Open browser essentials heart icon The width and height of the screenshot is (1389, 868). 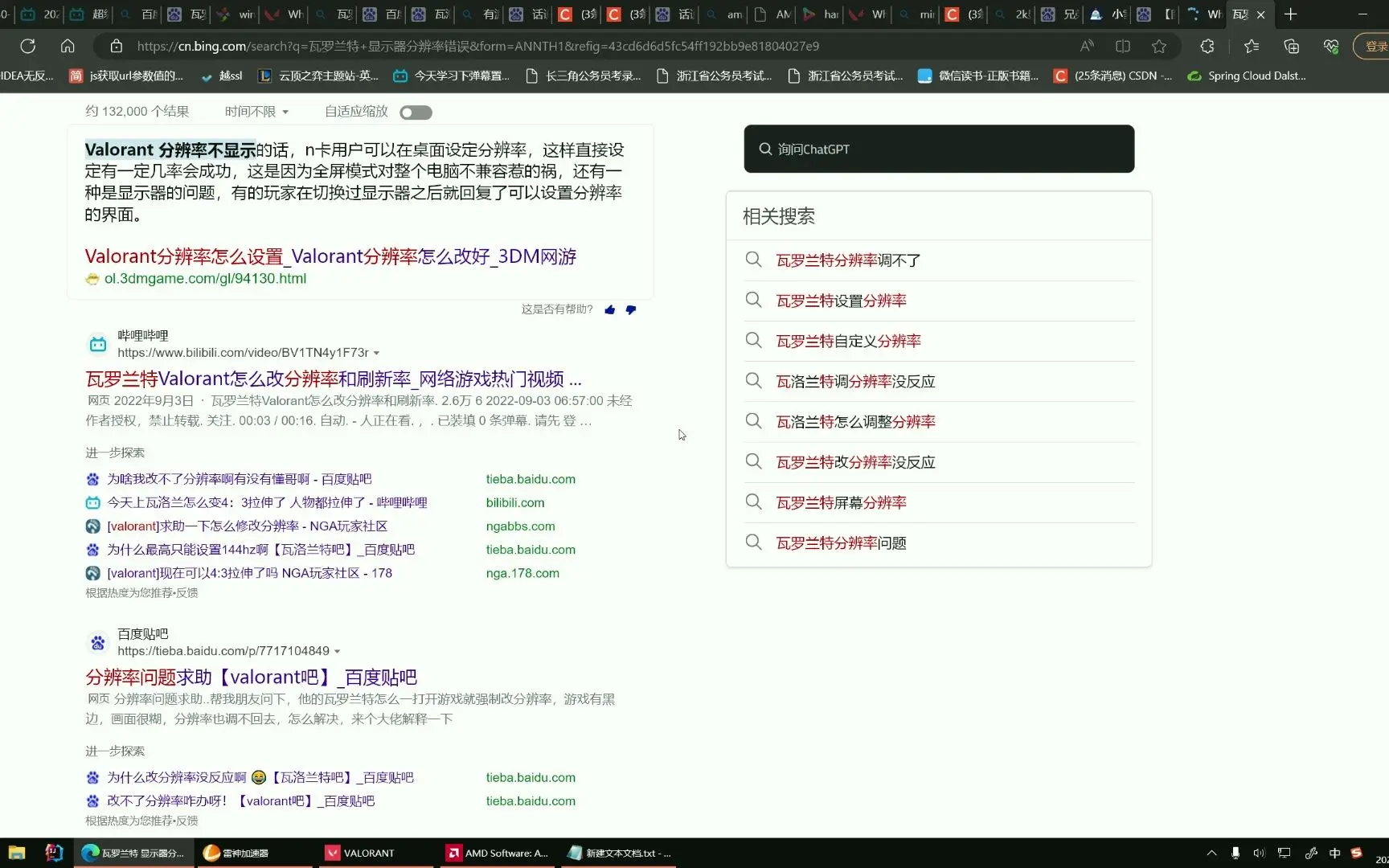click(1331, 46)
